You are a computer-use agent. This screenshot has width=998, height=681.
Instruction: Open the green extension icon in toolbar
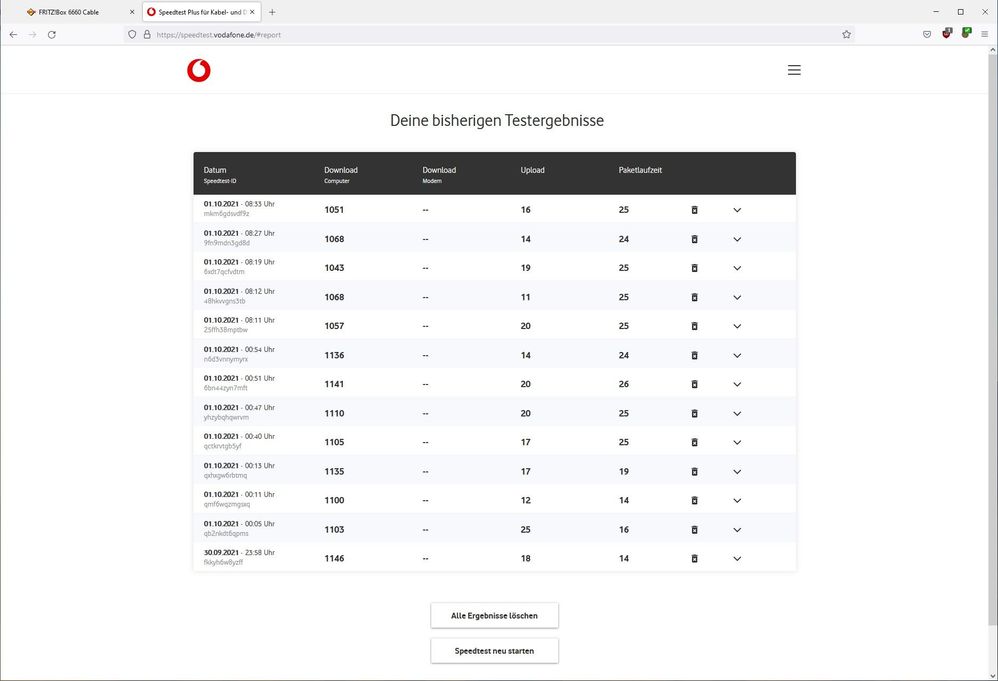[966, 33]
